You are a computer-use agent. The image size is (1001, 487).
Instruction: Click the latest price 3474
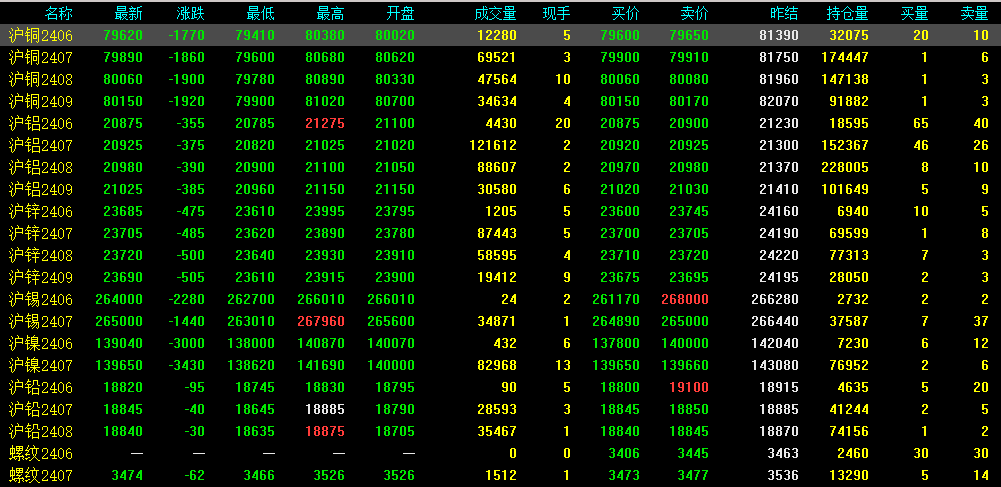[x=127, y=475]
